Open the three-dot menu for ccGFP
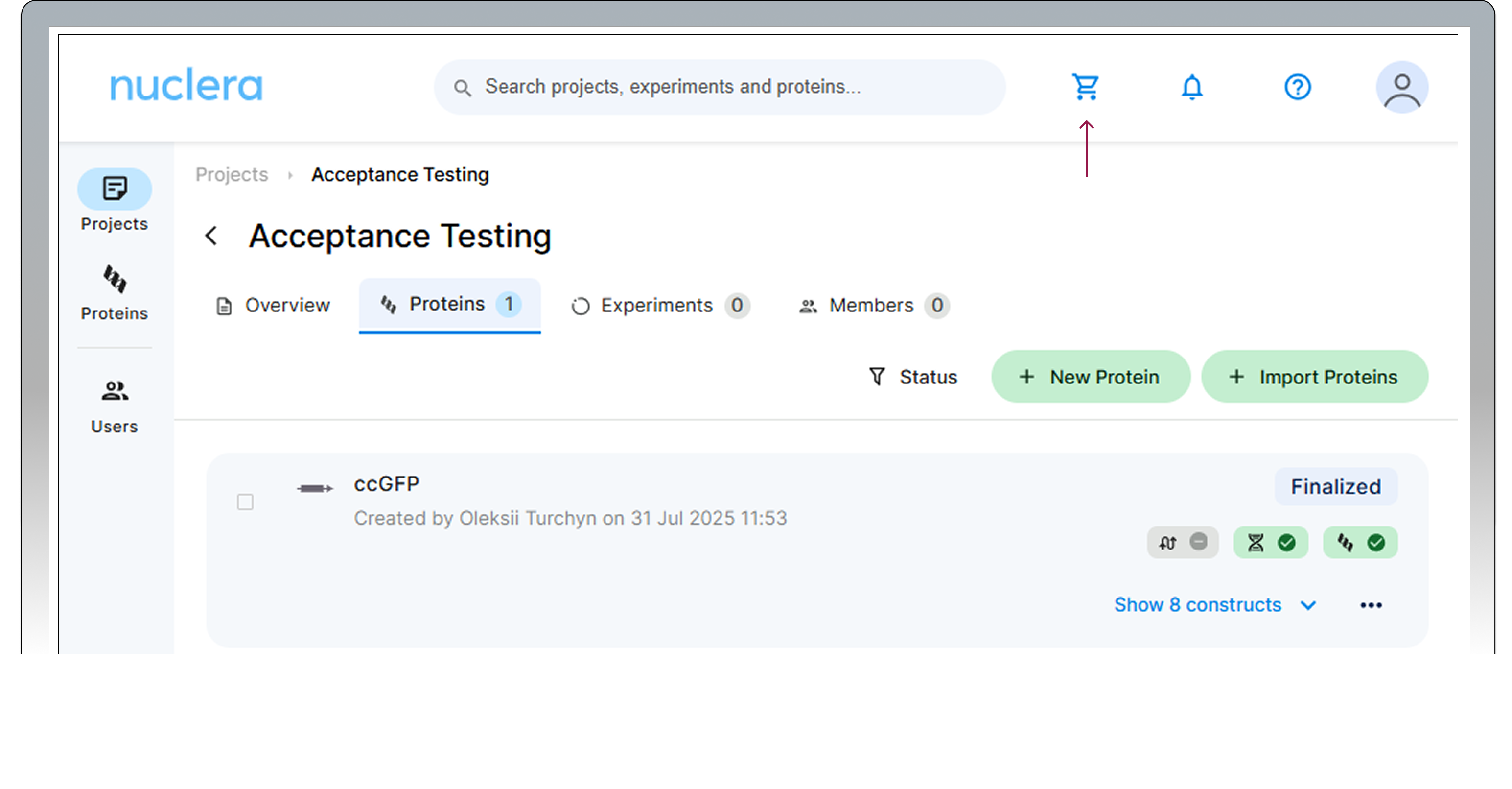Viewport: 1512px width, 789px height. (1371, 605)
